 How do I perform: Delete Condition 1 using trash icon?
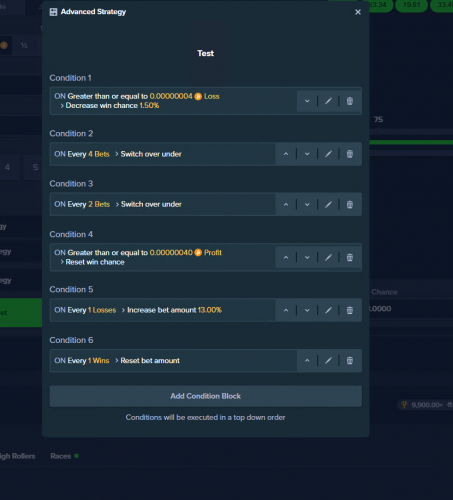coord(350,101)
